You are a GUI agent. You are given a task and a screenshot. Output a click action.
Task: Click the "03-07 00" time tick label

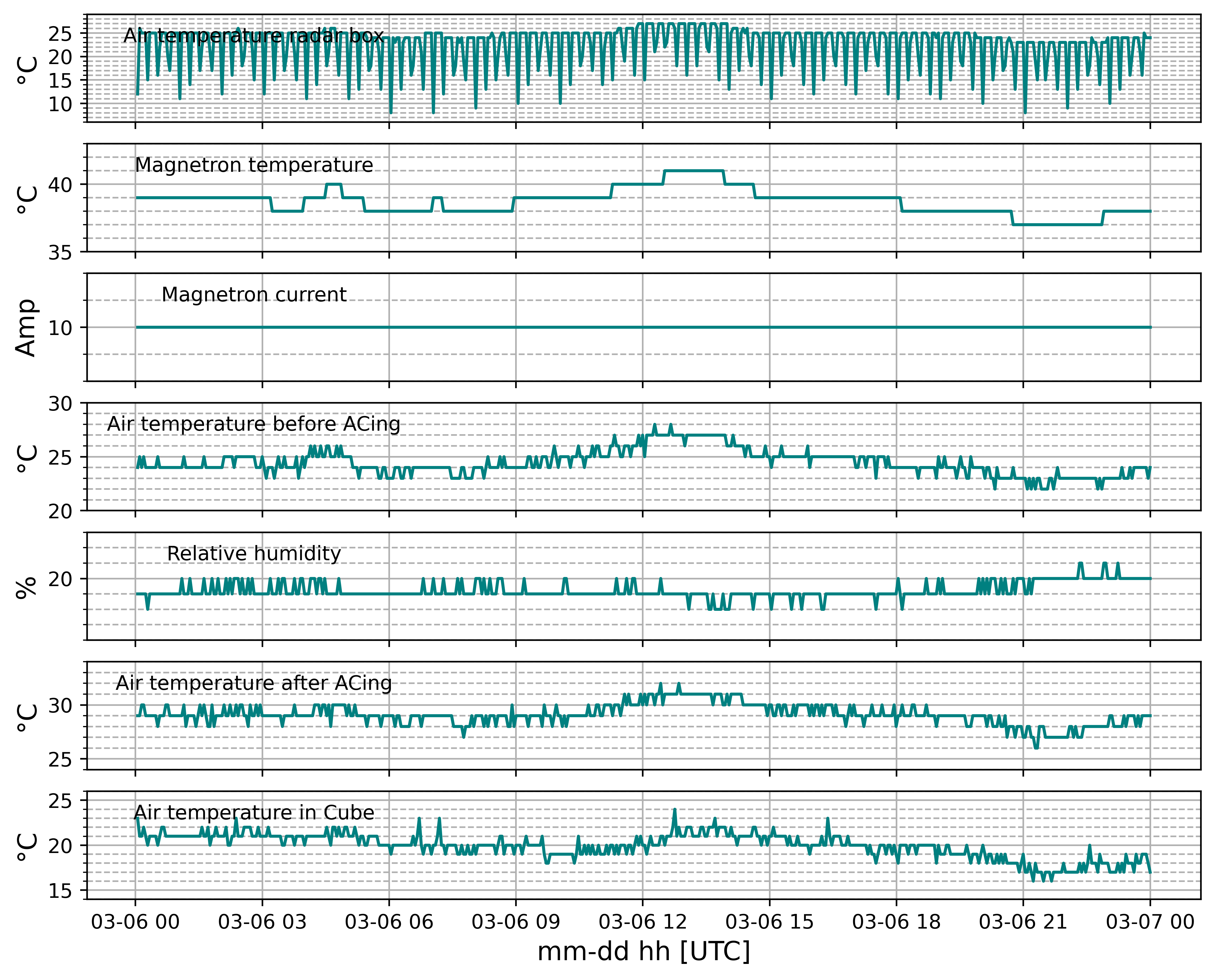coord(1150,922)
